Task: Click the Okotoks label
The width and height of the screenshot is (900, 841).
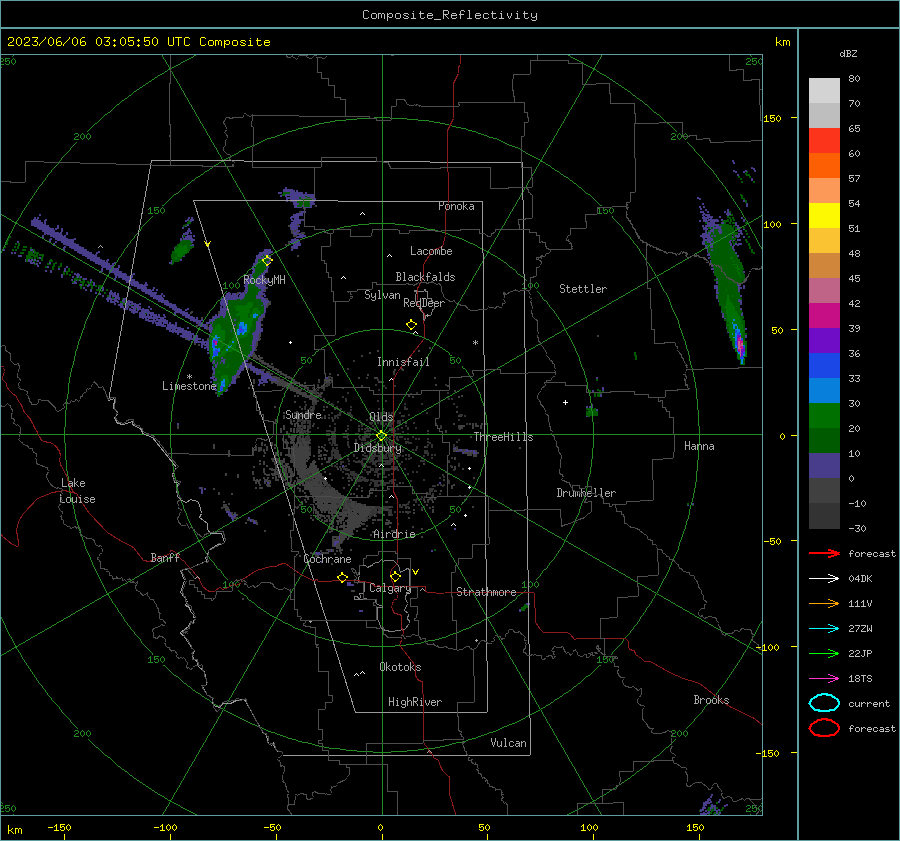Action: click(x=400, y=667)
